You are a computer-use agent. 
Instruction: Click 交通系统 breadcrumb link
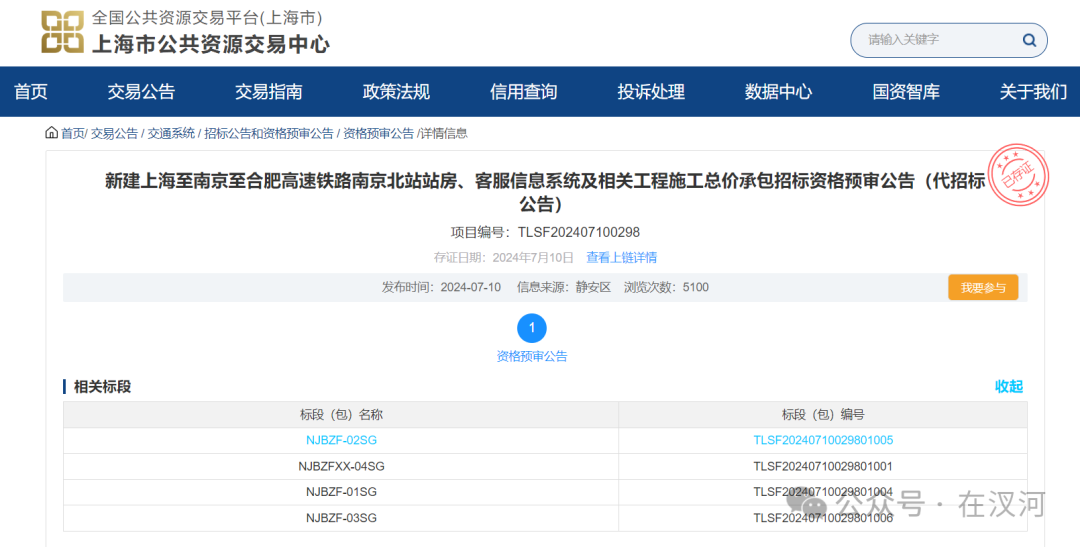click(171, 134)
